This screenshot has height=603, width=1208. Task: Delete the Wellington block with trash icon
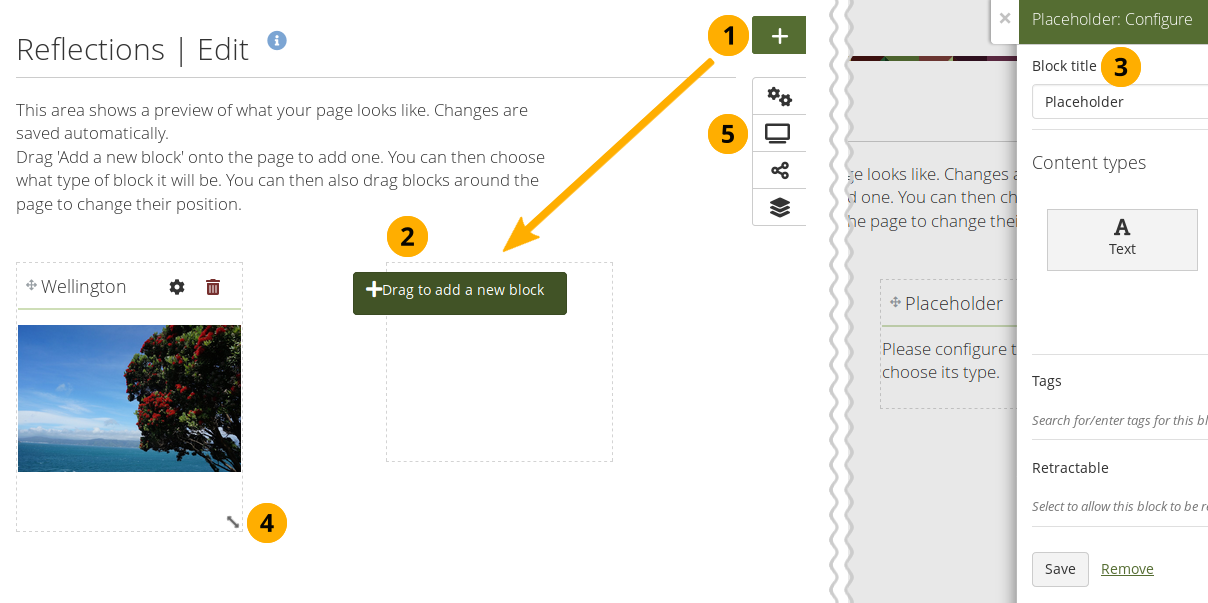click(x=213, y=287)
